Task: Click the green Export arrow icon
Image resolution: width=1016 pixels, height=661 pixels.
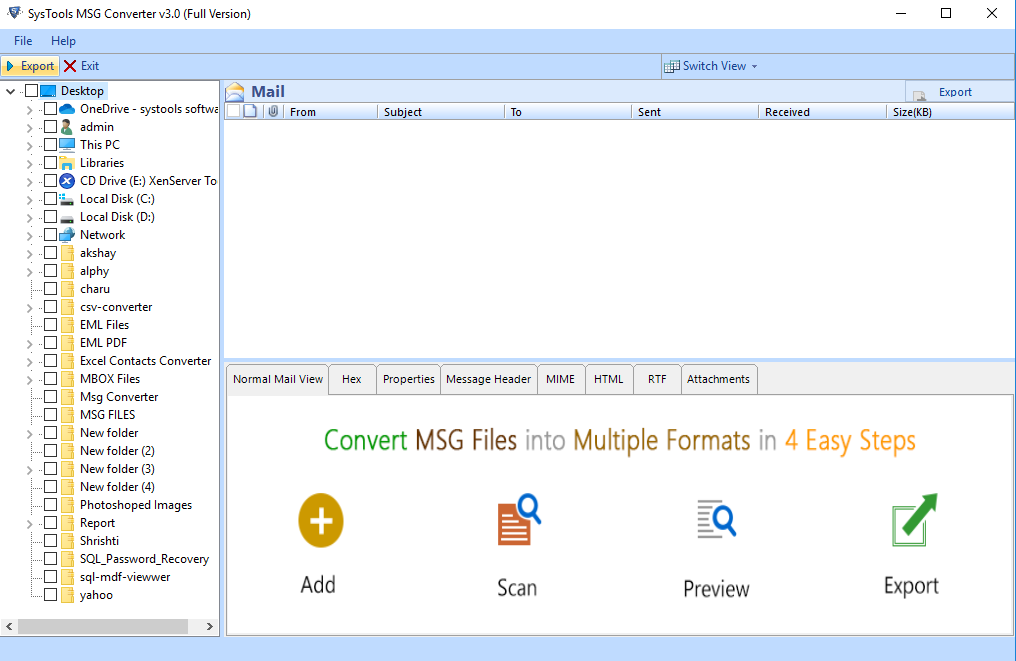Action: click(913, 520)
